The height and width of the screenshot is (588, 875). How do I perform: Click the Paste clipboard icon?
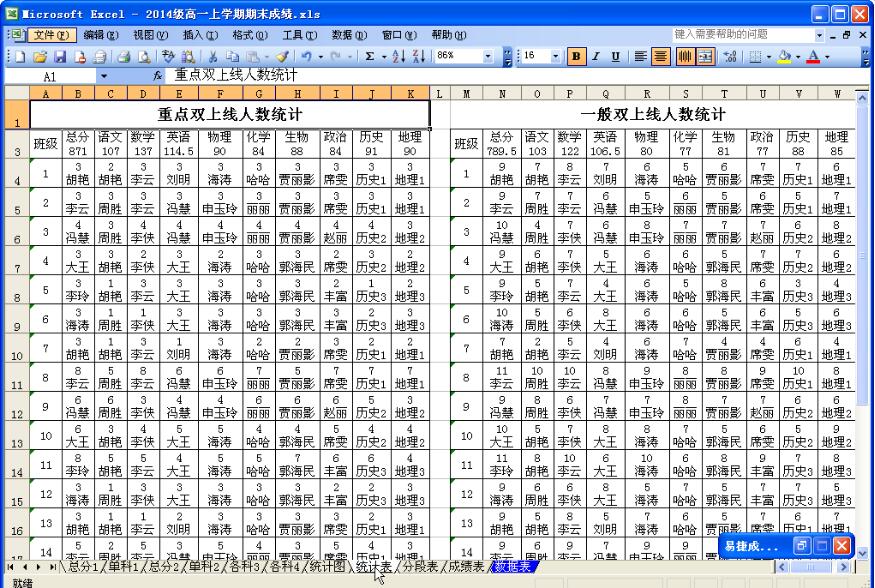pyautogui.click(x=253, y=56)
